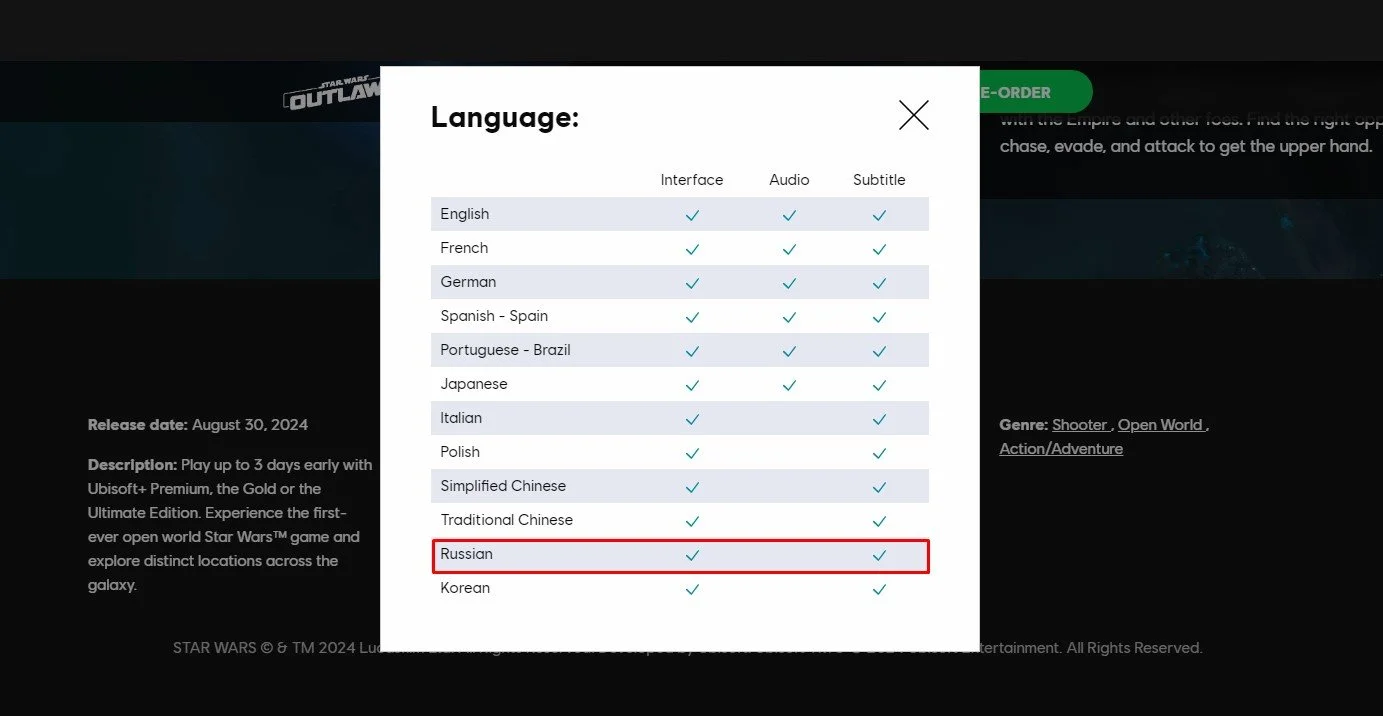Close the Language dialog with the X icon
This screenshot has width=1383, height=716.
point(914,115)
